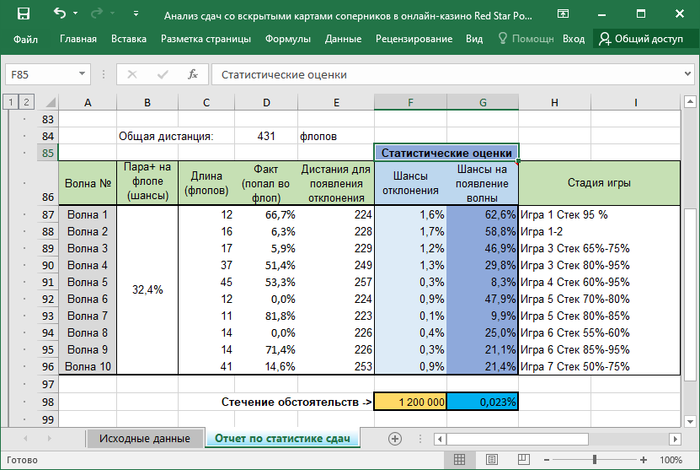This screenshot has height=470, width=700.
Task: Click the yellow cell with 1 200 000
Action: click(410, 402)
